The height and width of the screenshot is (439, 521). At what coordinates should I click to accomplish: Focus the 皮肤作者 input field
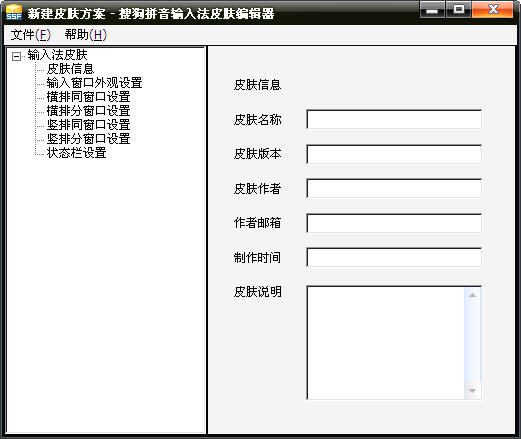(394, 188)
